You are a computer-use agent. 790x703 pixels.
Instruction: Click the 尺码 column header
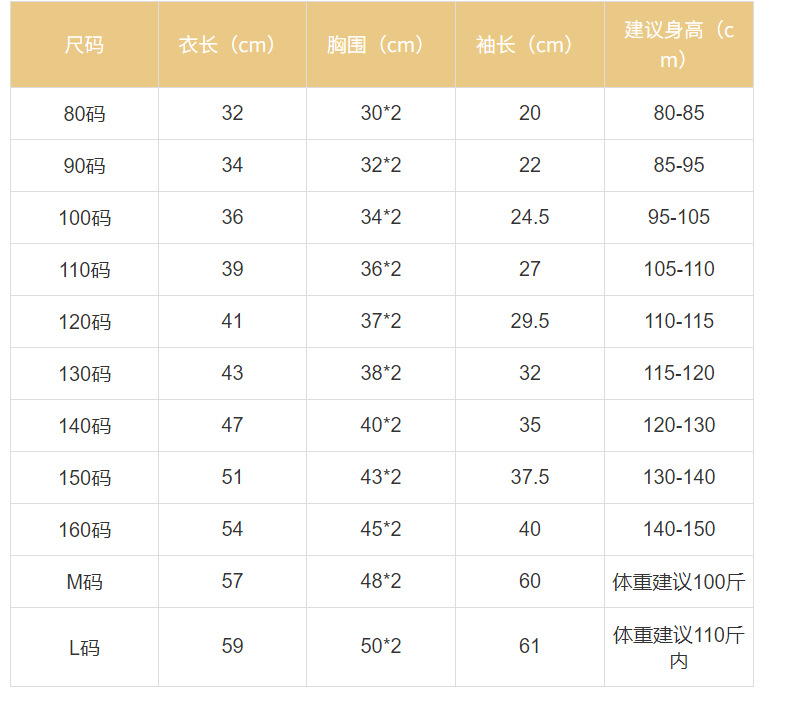coord(84,45)
